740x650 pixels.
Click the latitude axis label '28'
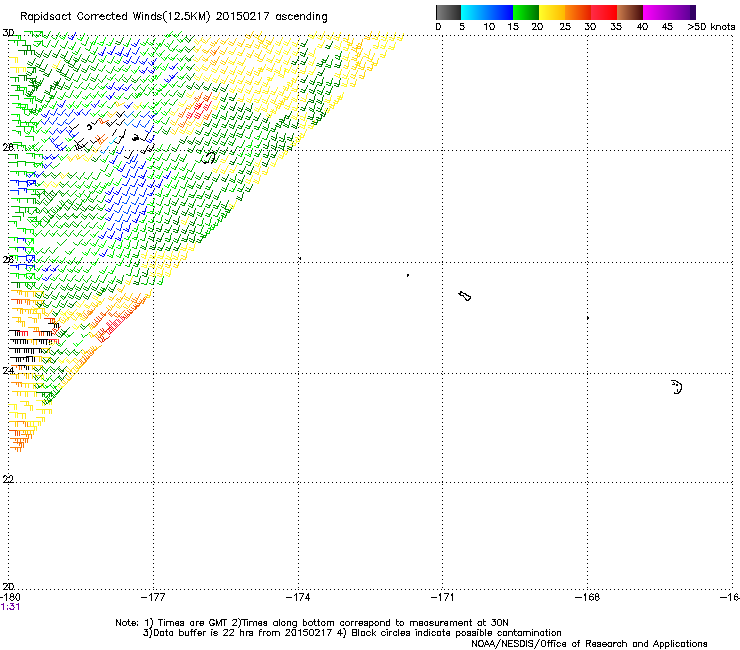coord(8,147)
